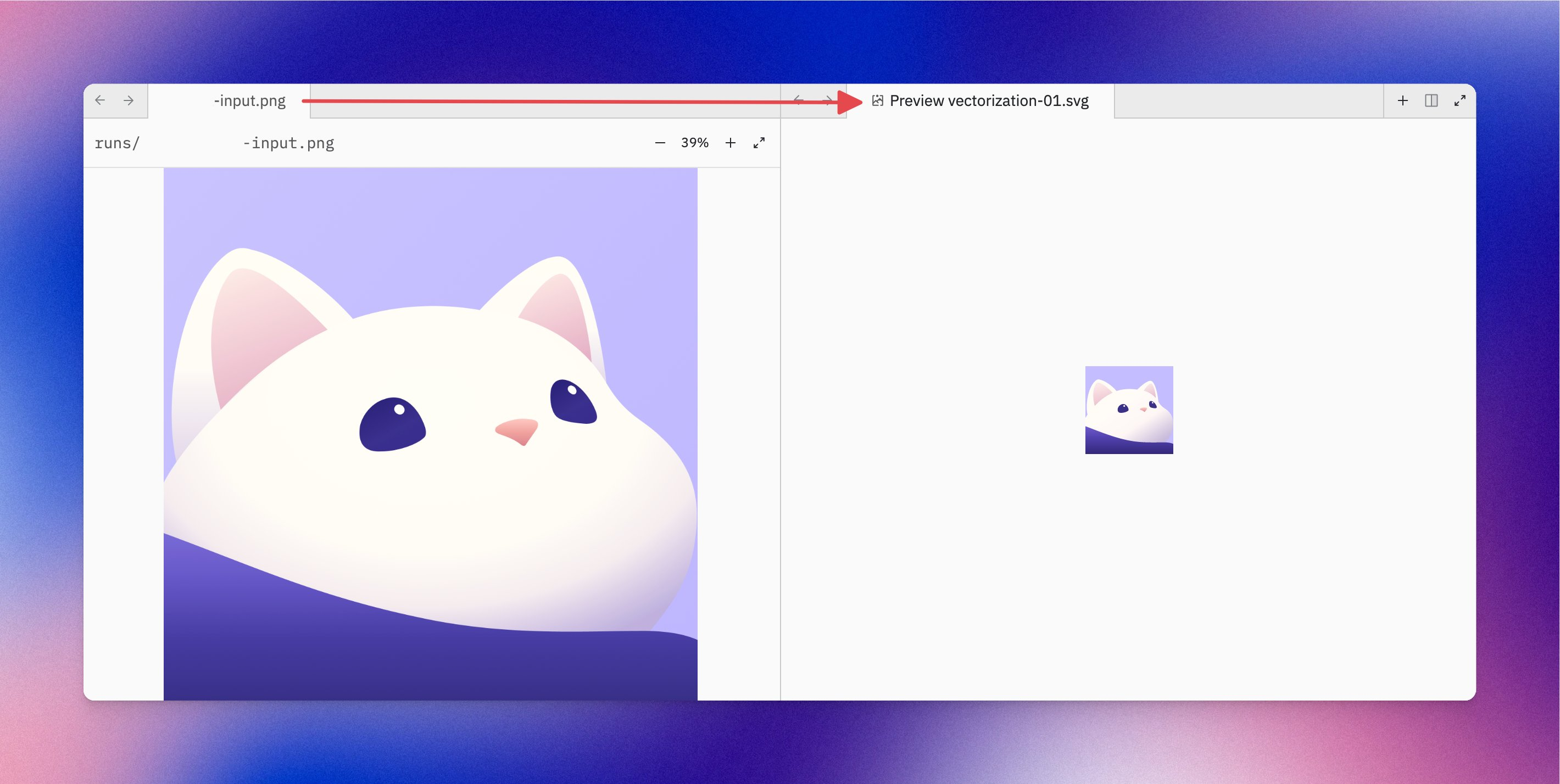Click the large cat input image
1560x784 pixels.
pyautogui.click(x=431, y=434)
